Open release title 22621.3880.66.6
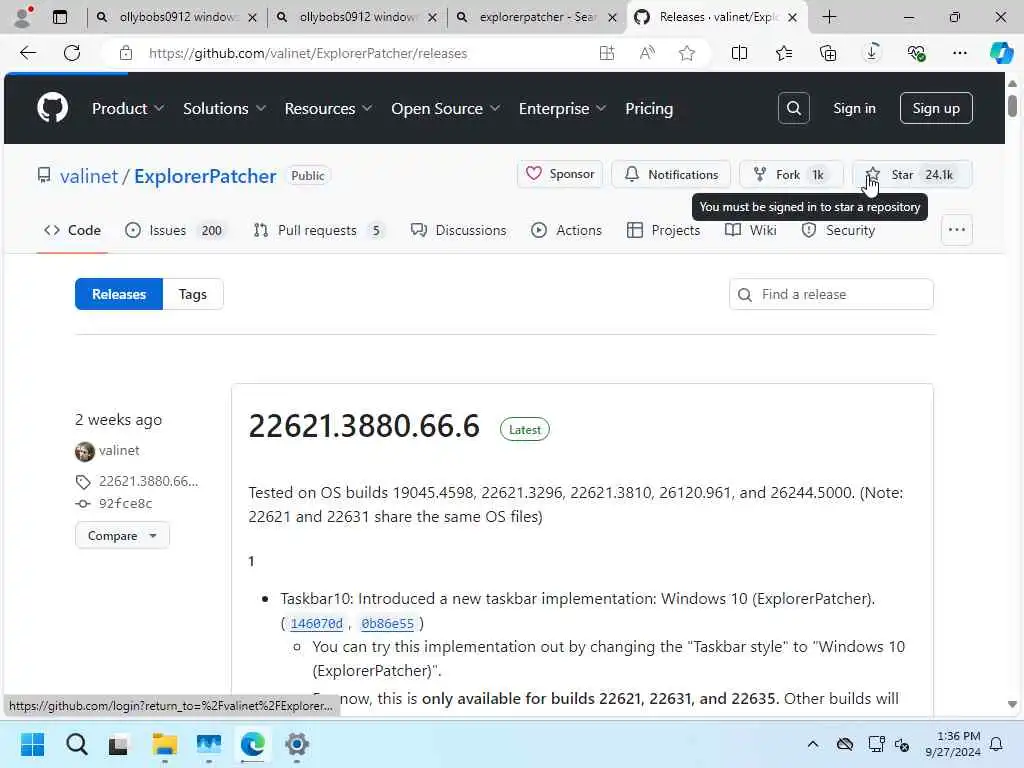1024x768 pixels. 364,426
